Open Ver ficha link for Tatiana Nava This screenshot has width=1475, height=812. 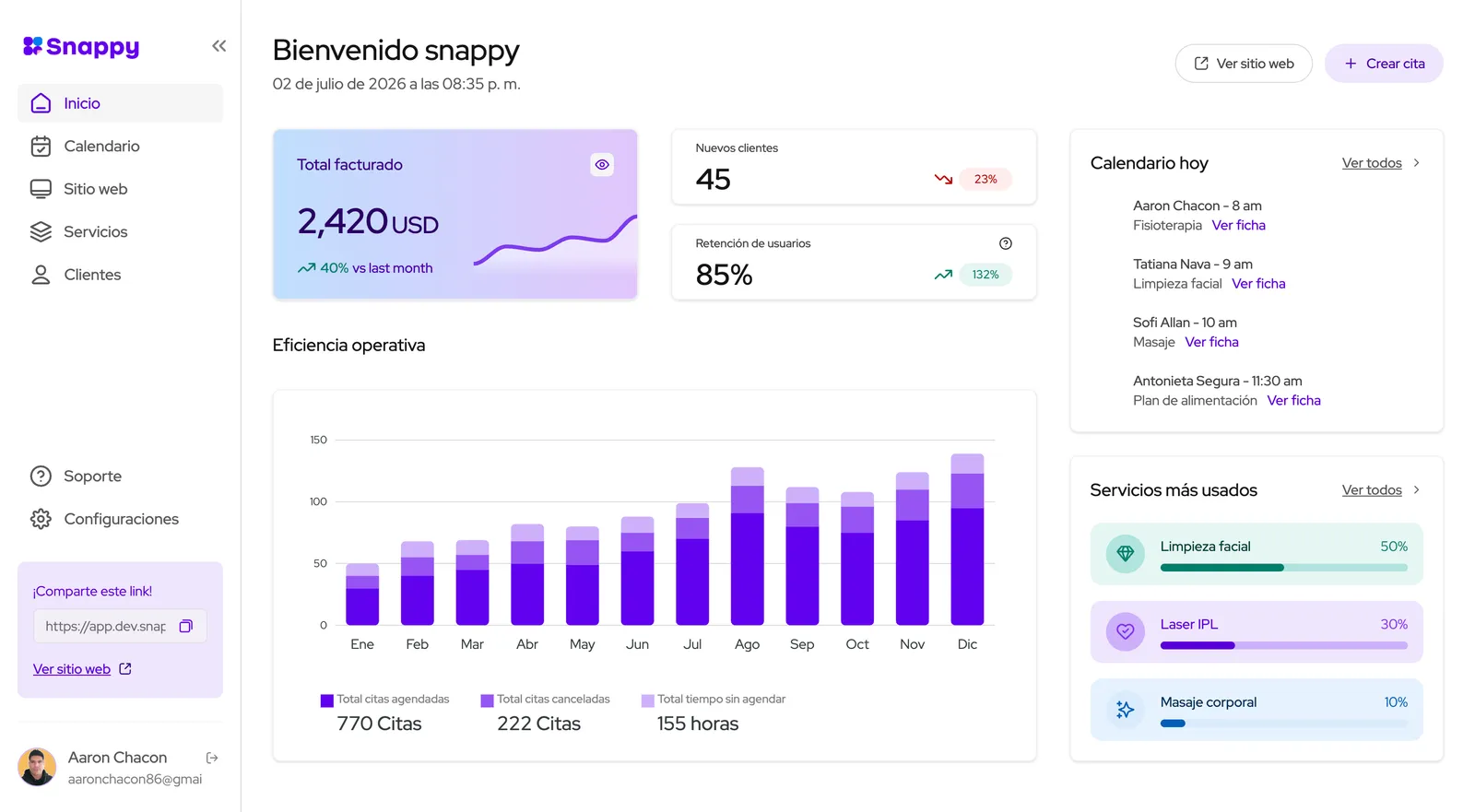pos(1258,284)
